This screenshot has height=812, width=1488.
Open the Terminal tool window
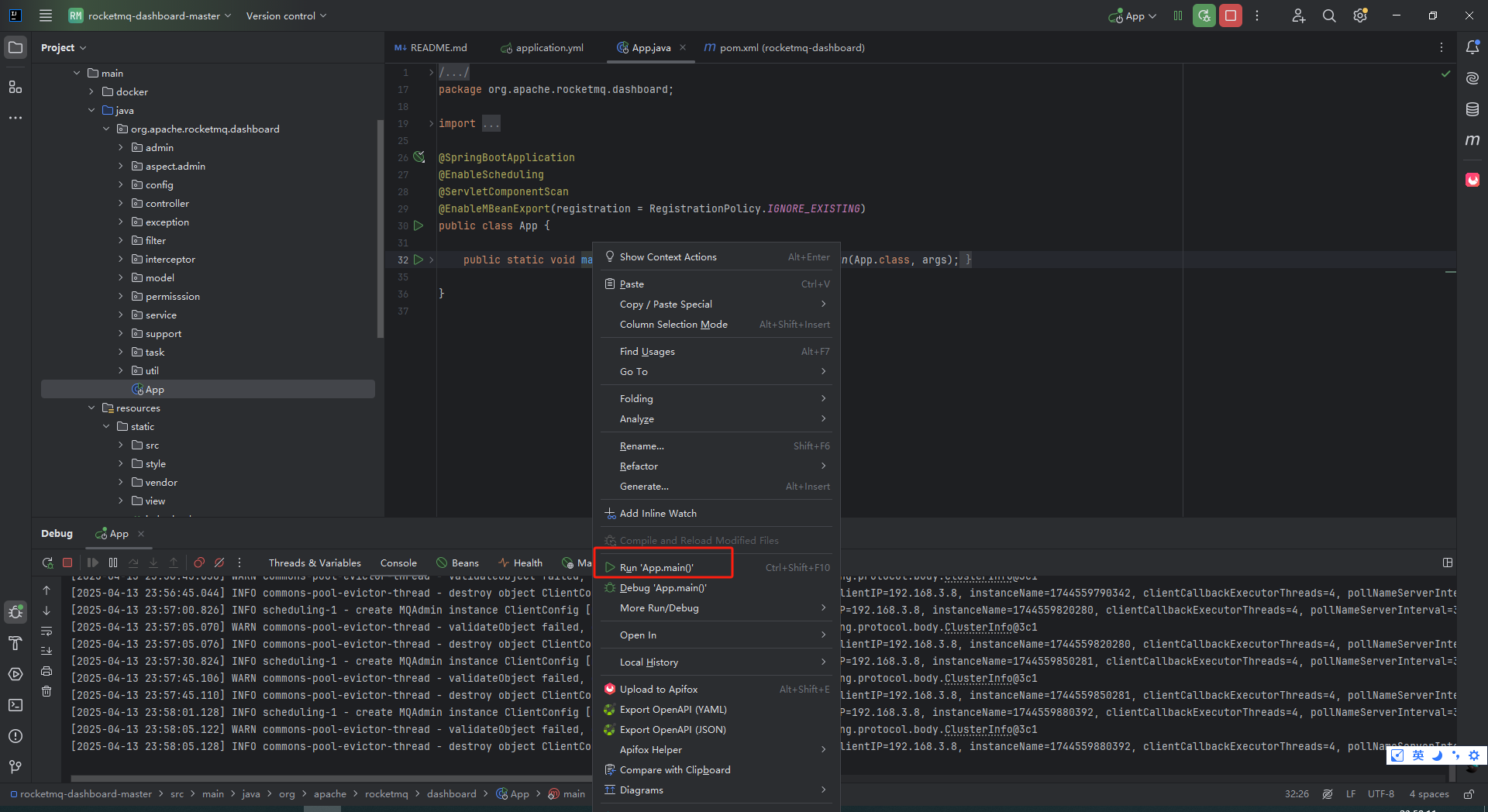15,705
